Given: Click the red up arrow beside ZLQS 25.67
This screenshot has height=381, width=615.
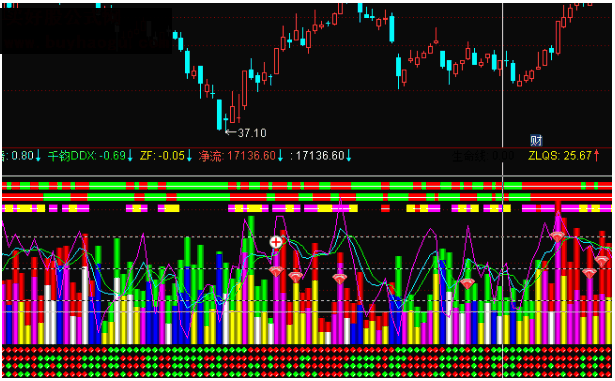Looking at the screenshot, I should (x=597, y=155).
